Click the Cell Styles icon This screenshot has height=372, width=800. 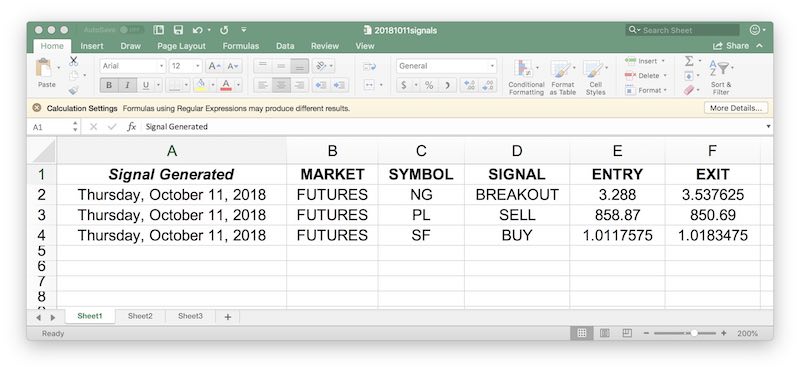(x=592, y=69)
